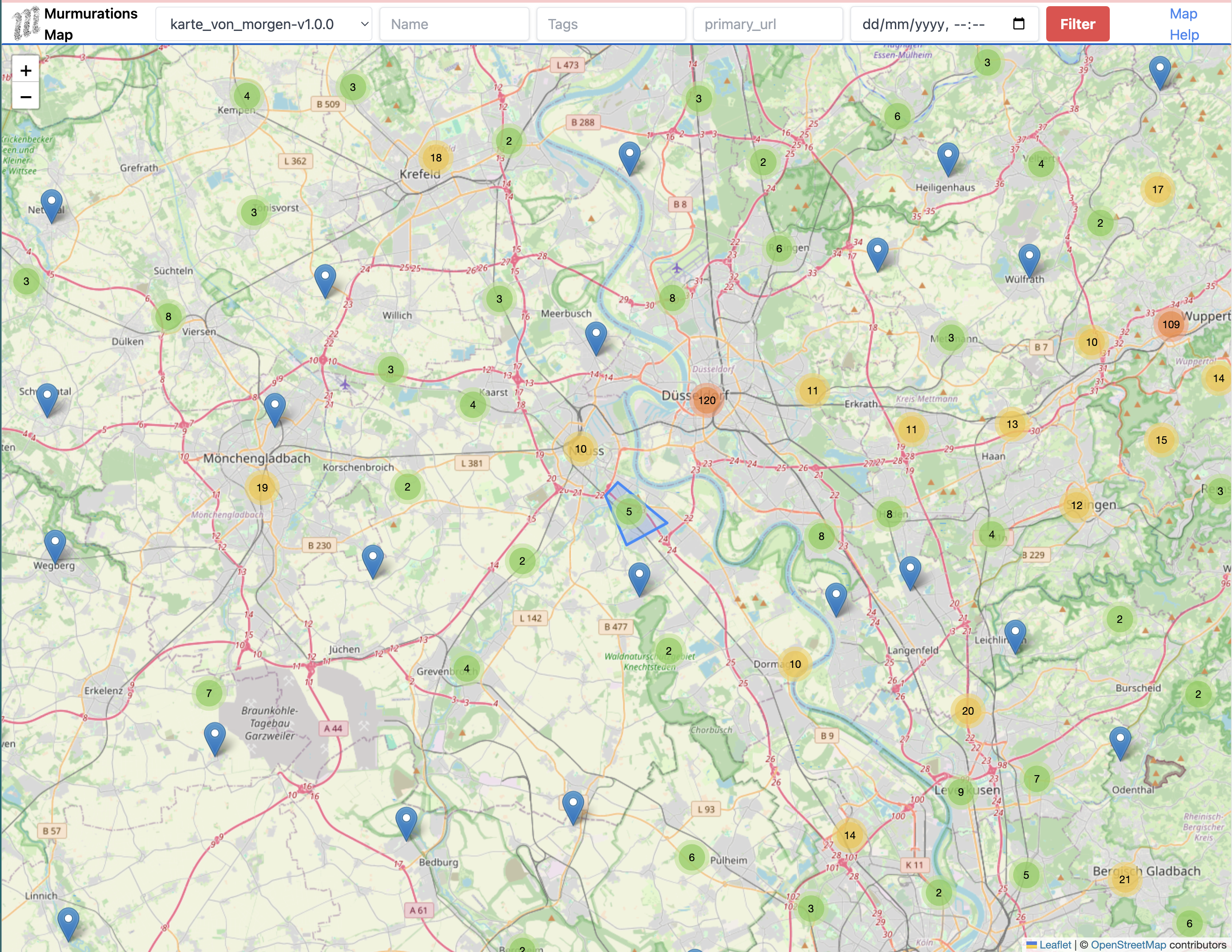Focus the Tags input field
1232x952 pixels.
click(611, 24)
